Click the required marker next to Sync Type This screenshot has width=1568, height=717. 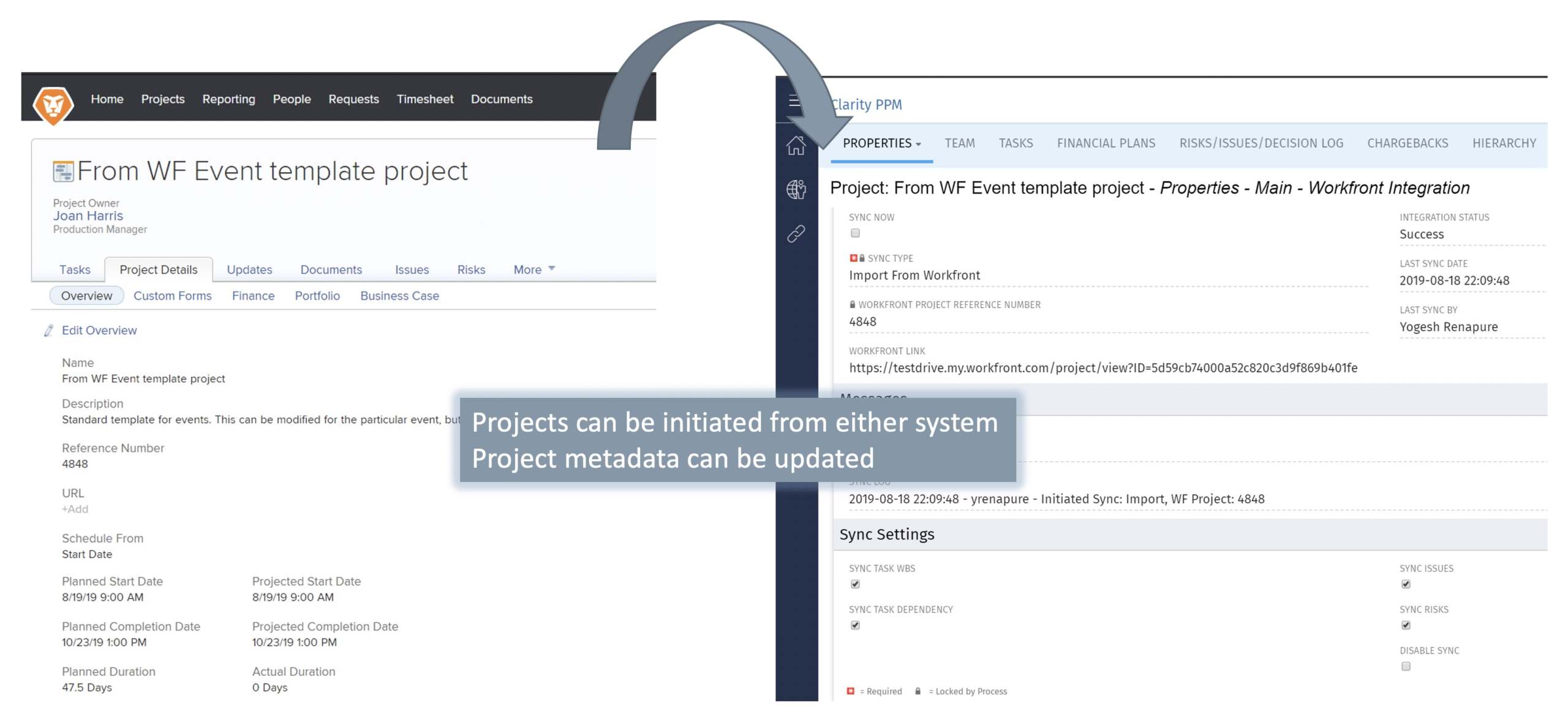(x=853, y=258)
